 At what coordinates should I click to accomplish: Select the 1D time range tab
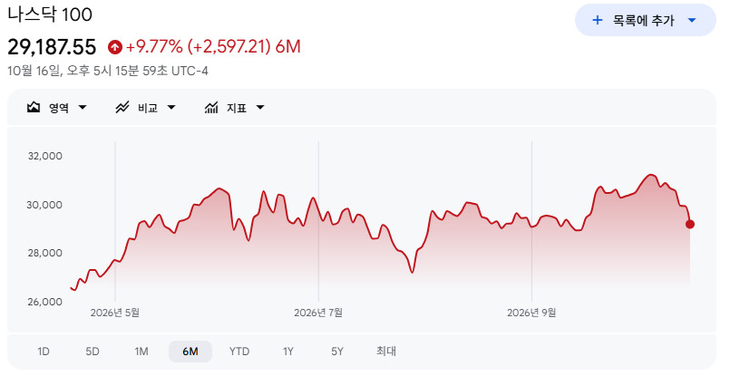coord(43,351)
